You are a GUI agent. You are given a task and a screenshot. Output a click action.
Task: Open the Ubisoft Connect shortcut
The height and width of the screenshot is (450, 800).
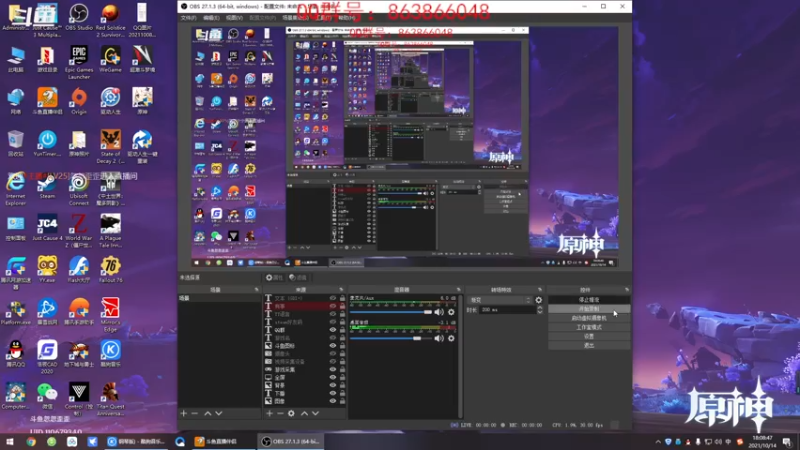point(79,189)
